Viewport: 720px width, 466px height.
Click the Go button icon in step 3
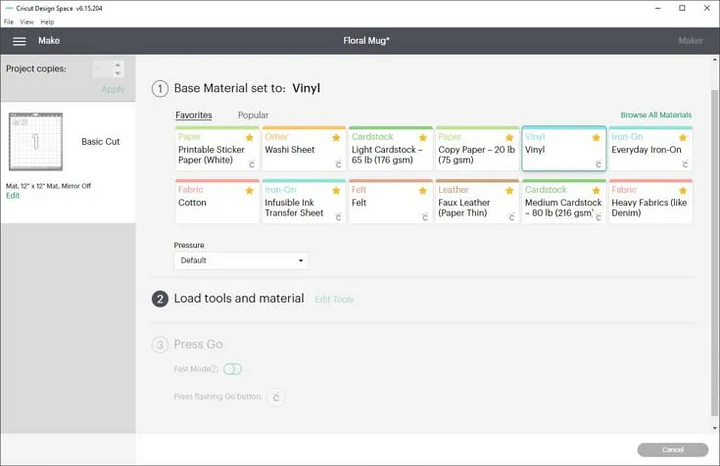tap(276, 397)
